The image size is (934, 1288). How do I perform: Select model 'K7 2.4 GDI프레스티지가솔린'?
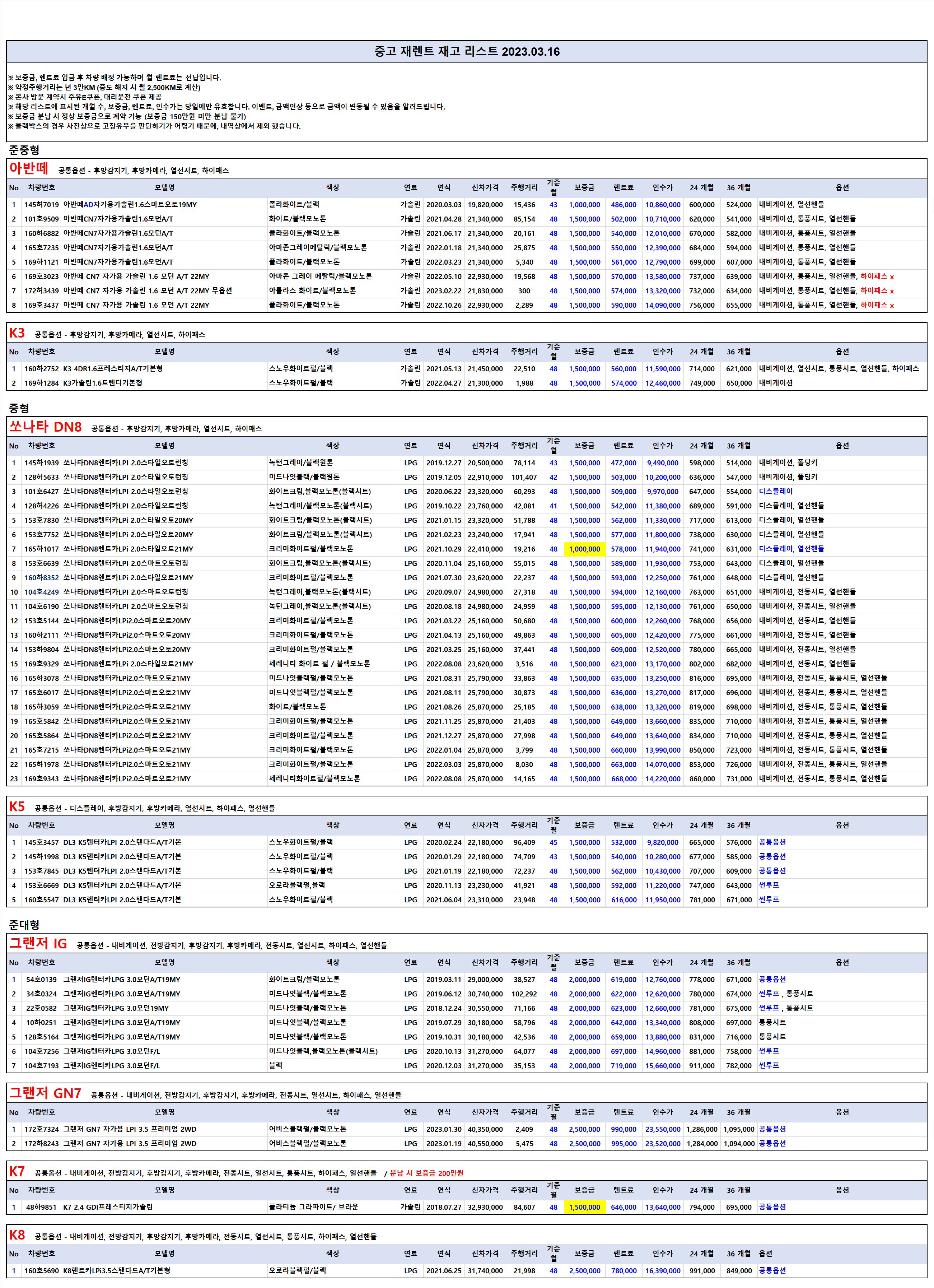[108, 1207]
